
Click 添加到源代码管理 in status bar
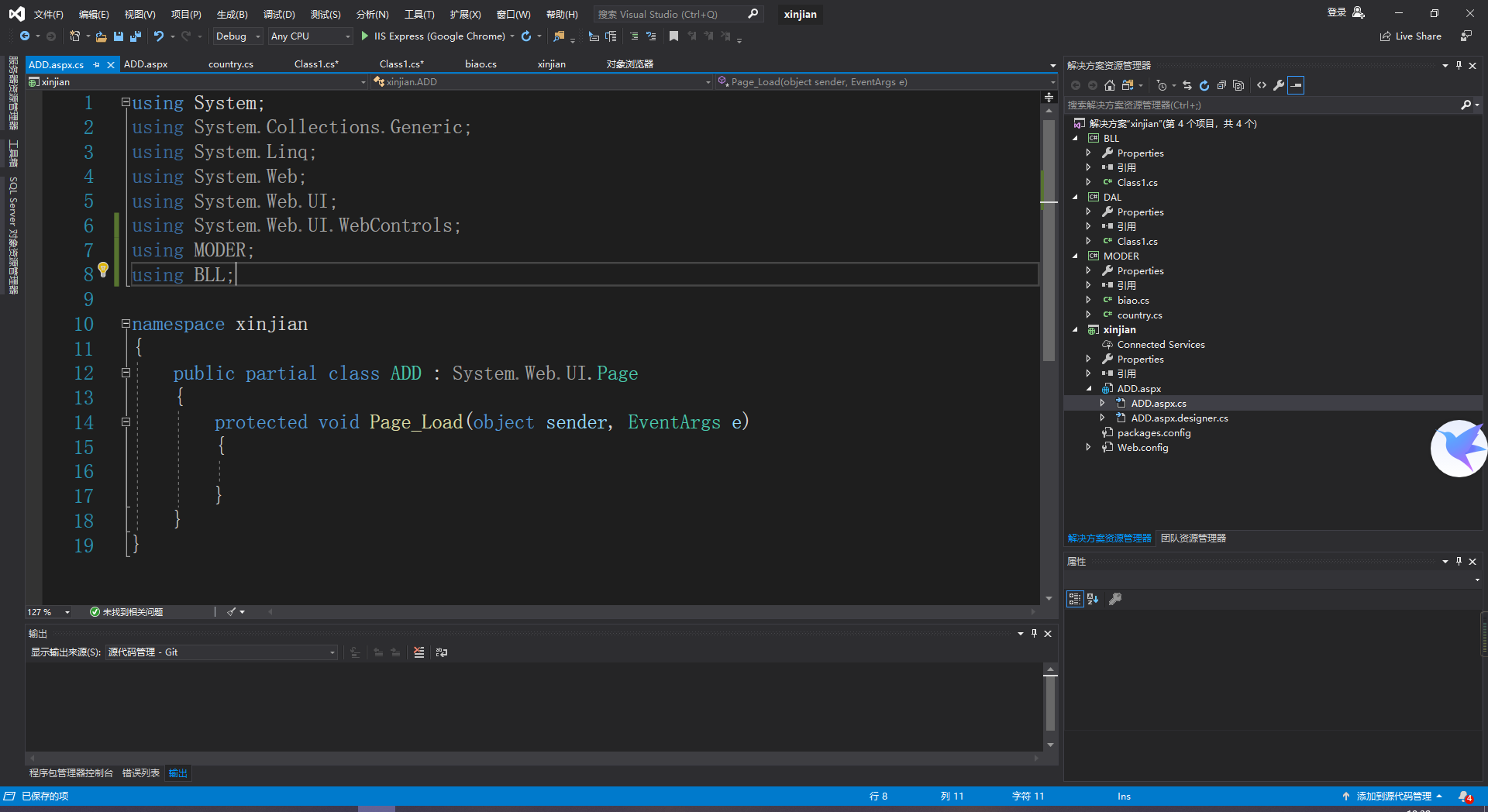coord(1393,797)
